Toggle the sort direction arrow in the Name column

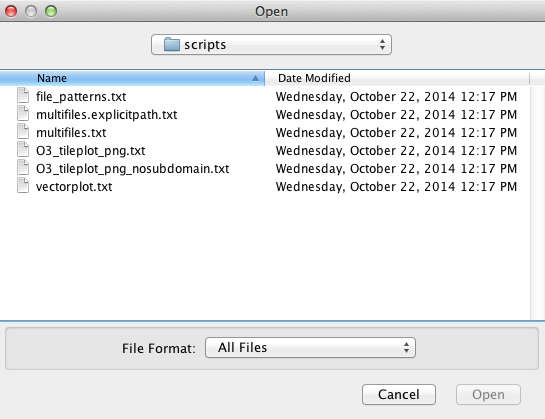tap(255, 78)
